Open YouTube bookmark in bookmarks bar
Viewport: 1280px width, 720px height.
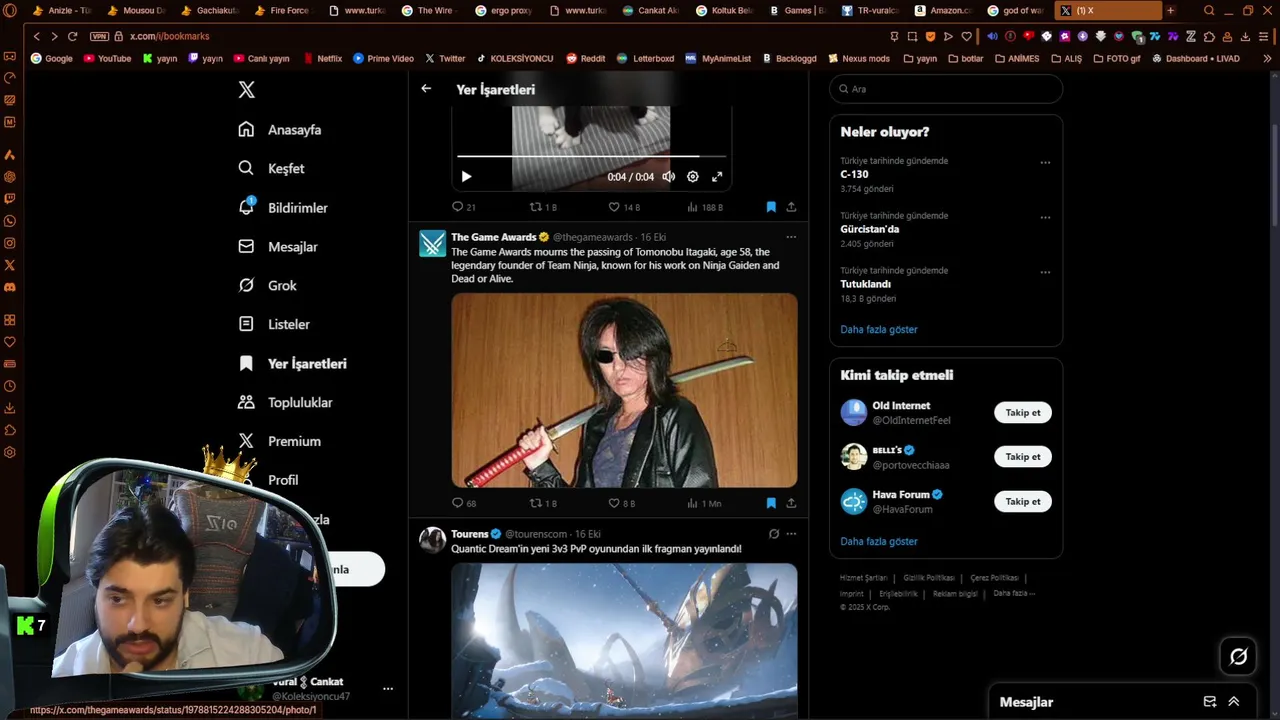tap(108, 59)
